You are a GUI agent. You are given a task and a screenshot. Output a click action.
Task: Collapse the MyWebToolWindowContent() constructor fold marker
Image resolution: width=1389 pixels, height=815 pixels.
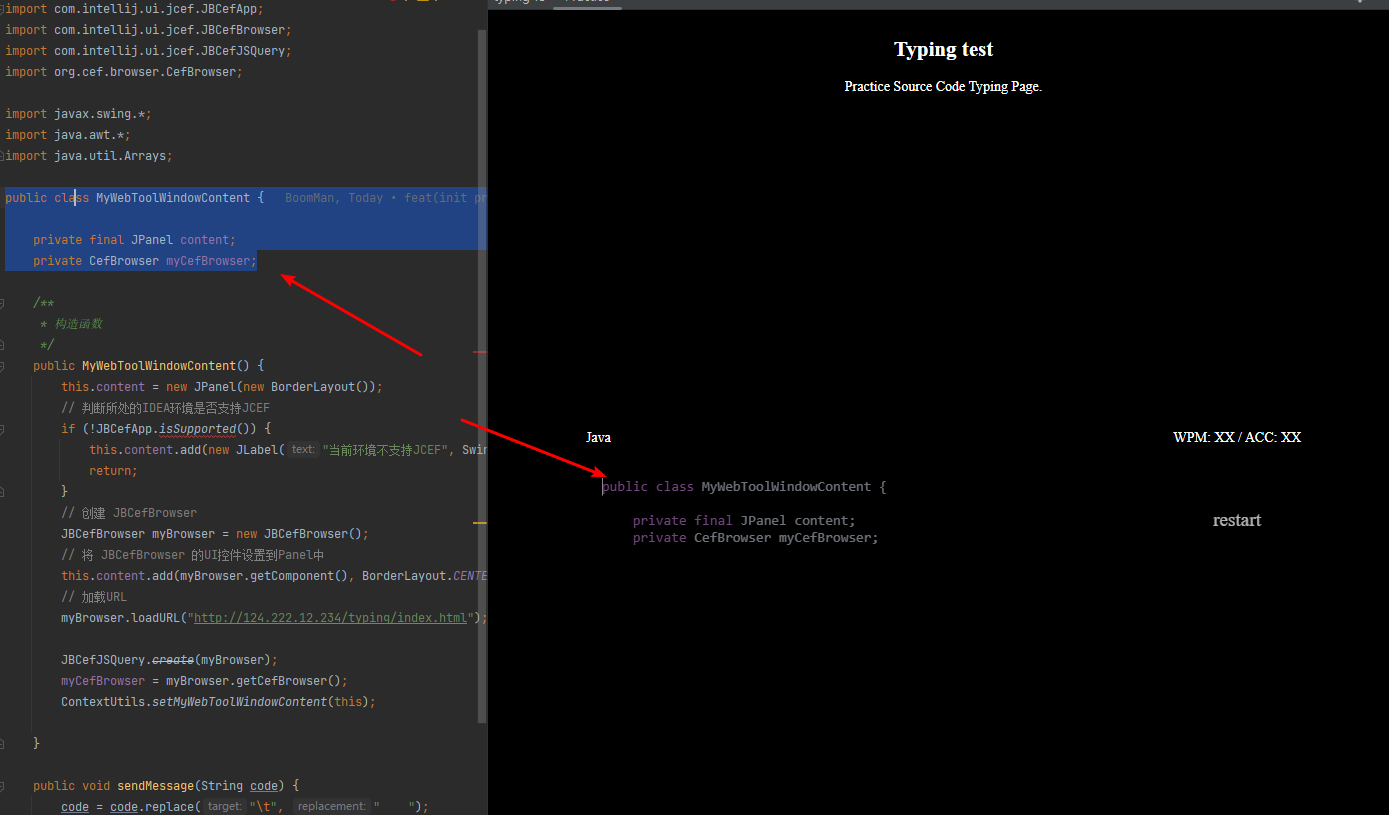pyautogui.click(x=3, y=365)
